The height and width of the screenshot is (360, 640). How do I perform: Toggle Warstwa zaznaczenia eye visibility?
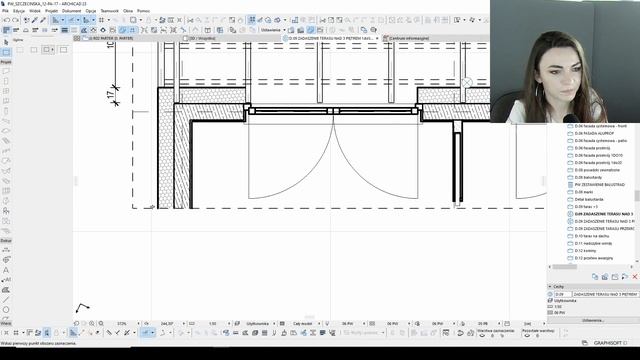(x=482, y=336)
